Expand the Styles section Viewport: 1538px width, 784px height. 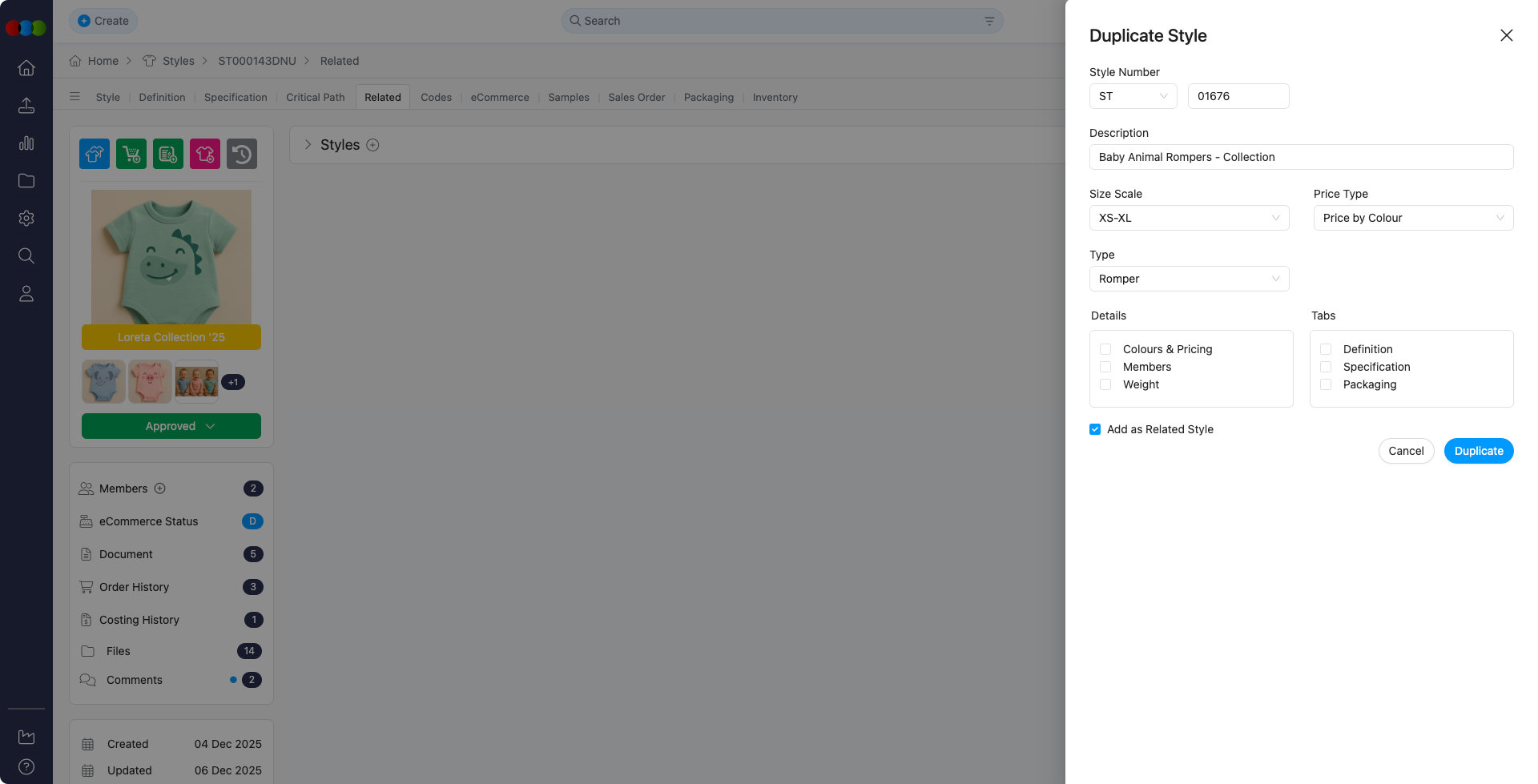click(308, 145)
